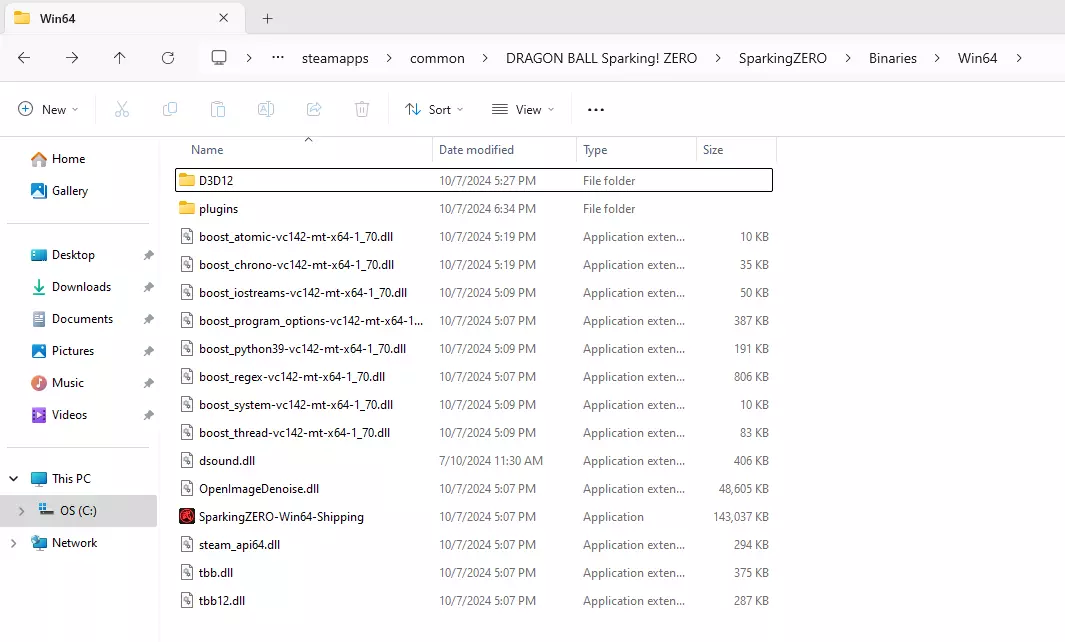Open the New item dropdown
This screenshot has width=1065, height=642.
(x=48, y=109)
